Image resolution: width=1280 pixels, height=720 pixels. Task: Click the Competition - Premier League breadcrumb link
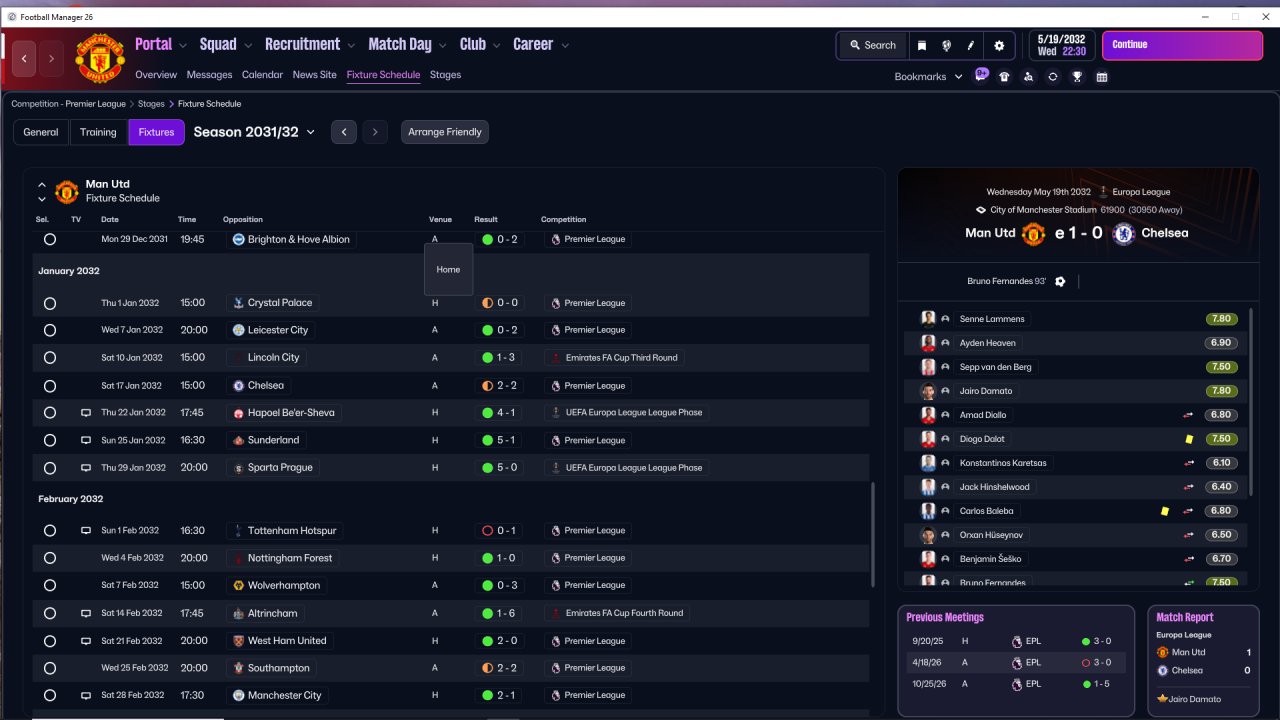point(69,104)
